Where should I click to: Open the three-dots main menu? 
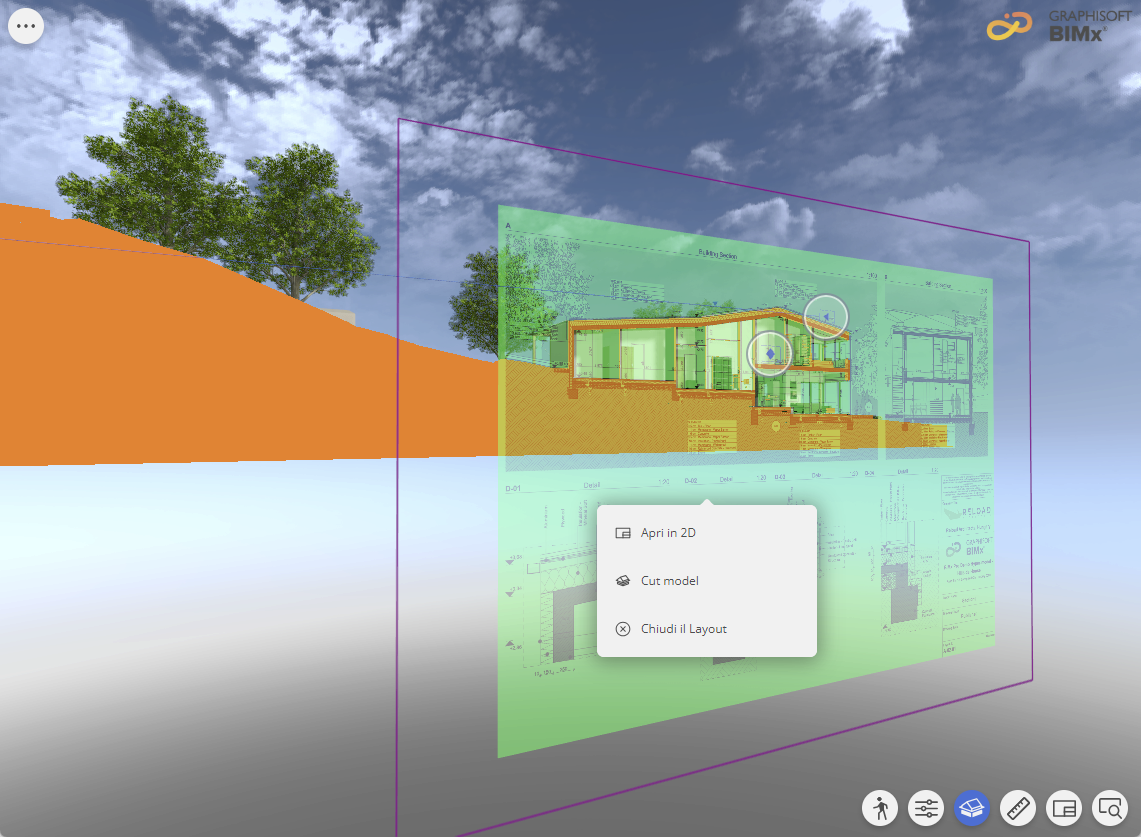[x=26, y=26]
